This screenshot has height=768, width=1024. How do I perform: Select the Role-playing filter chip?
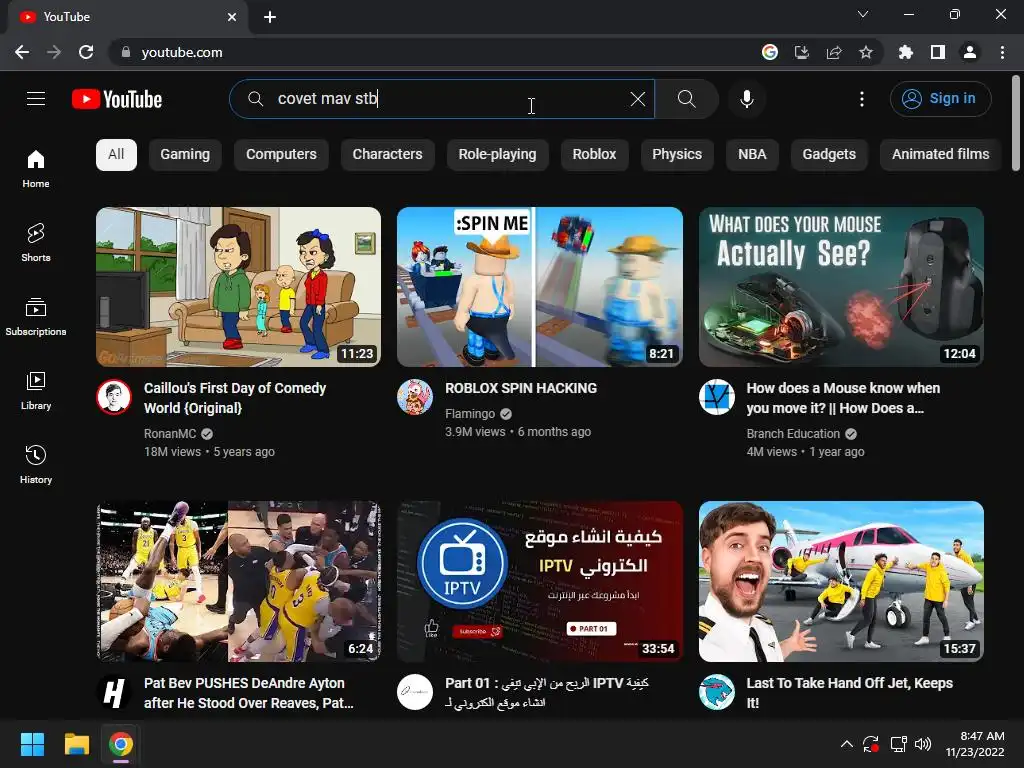(x=497, y=155)
